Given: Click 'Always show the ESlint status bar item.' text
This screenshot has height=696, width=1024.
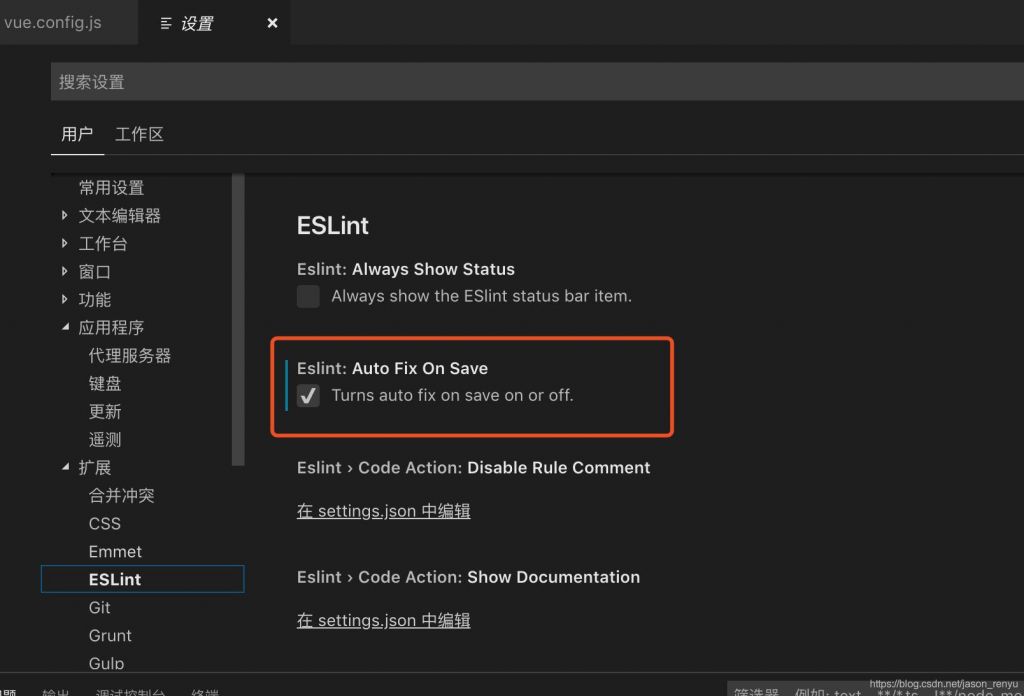Looking at the screenshot, I should [x=481, y=296].
